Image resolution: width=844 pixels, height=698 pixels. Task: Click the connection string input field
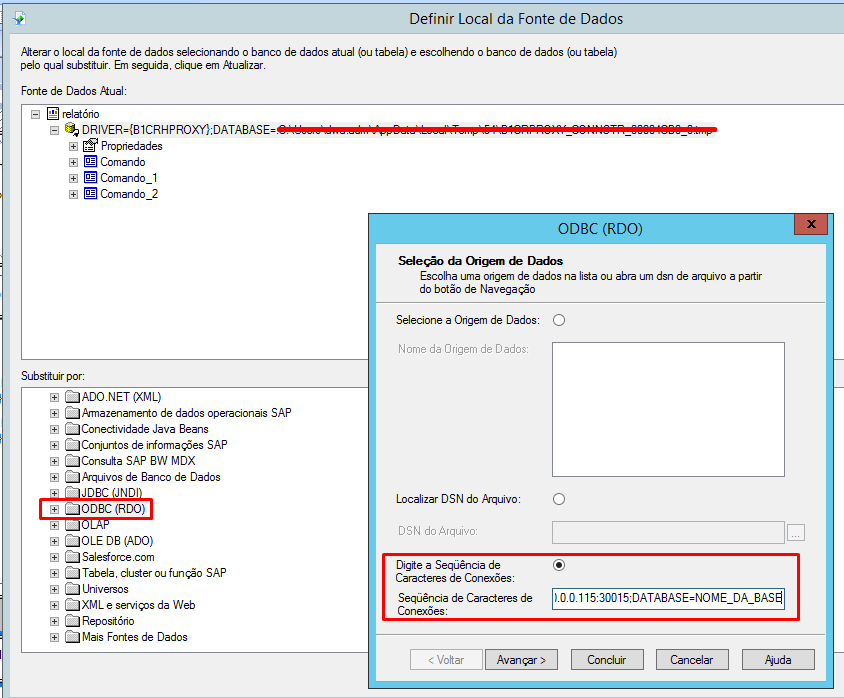tap(669, 598)
